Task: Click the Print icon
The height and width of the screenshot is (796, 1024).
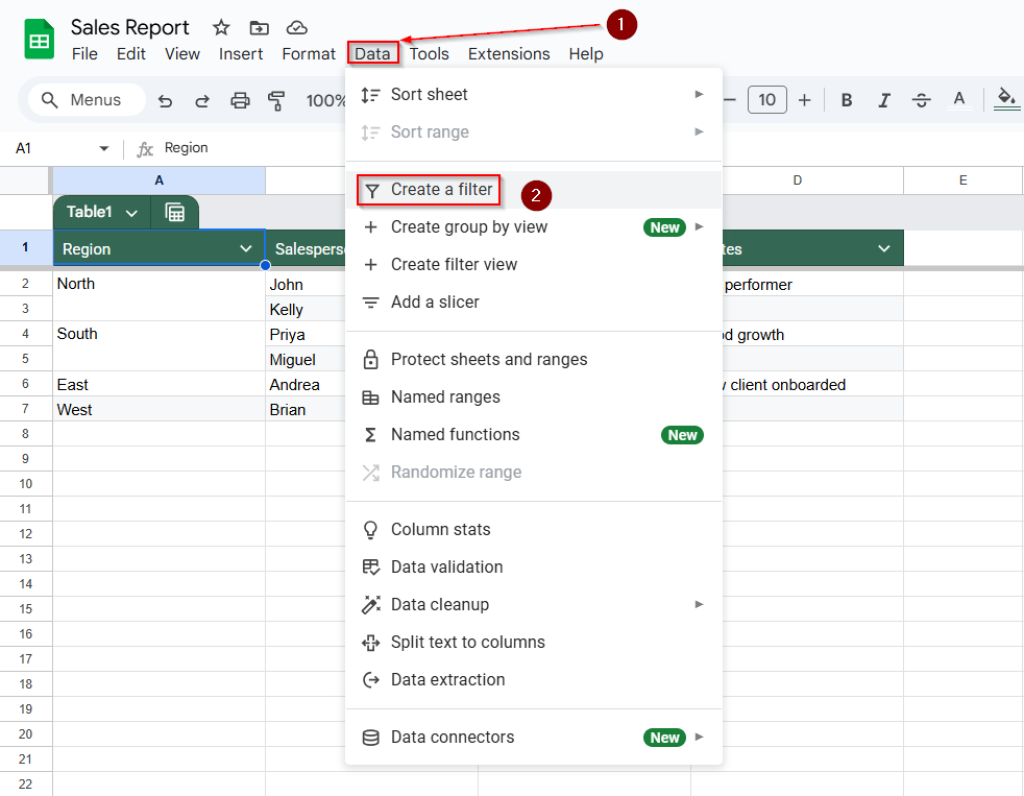Action: pos(240,100)
